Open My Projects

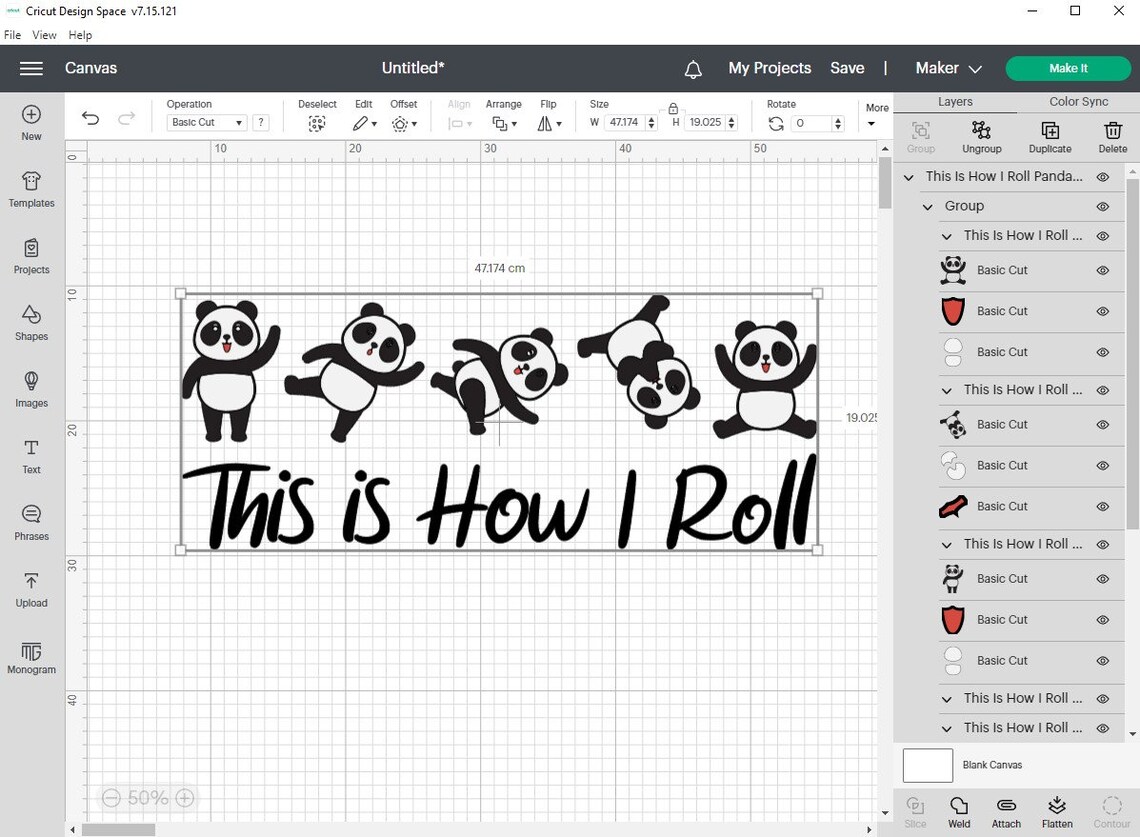769,68
